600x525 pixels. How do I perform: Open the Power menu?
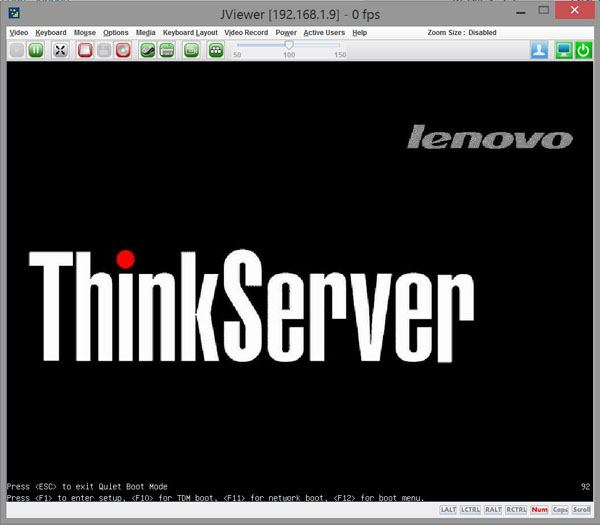click(286, 33)
